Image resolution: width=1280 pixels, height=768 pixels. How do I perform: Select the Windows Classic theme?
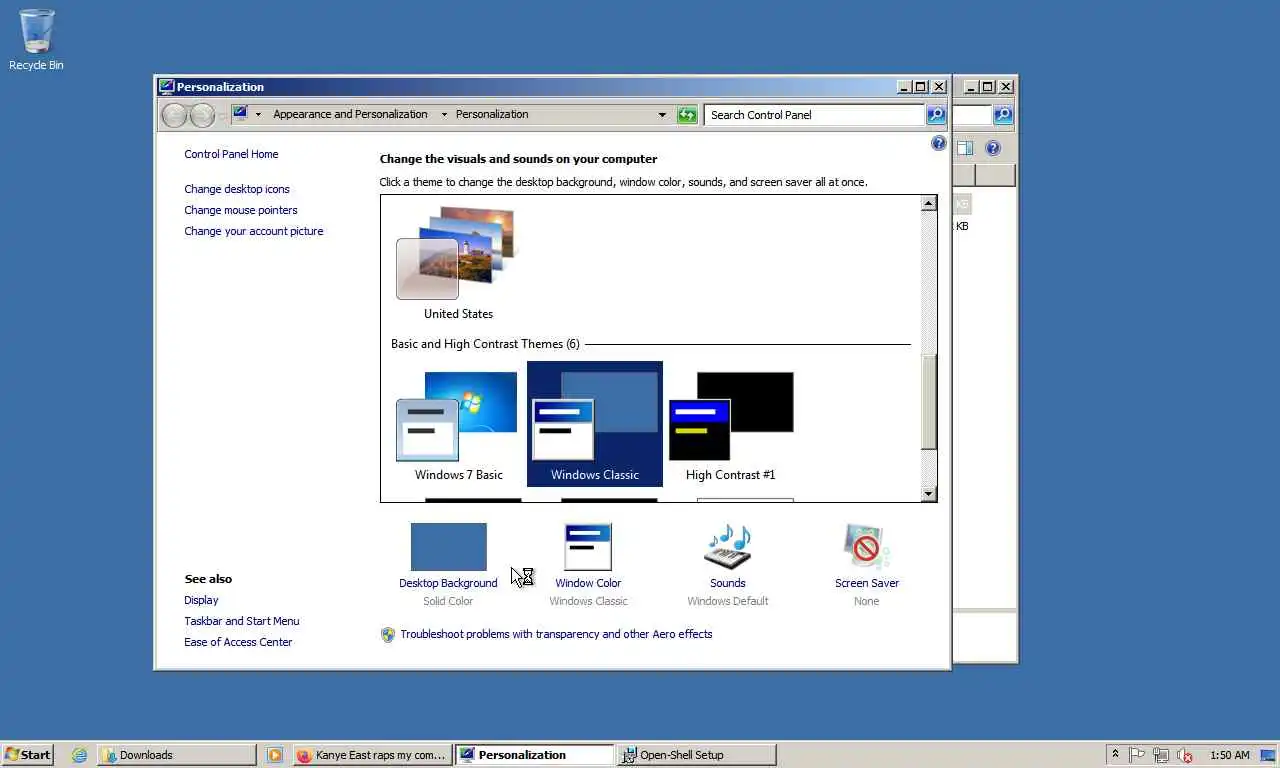594,425
